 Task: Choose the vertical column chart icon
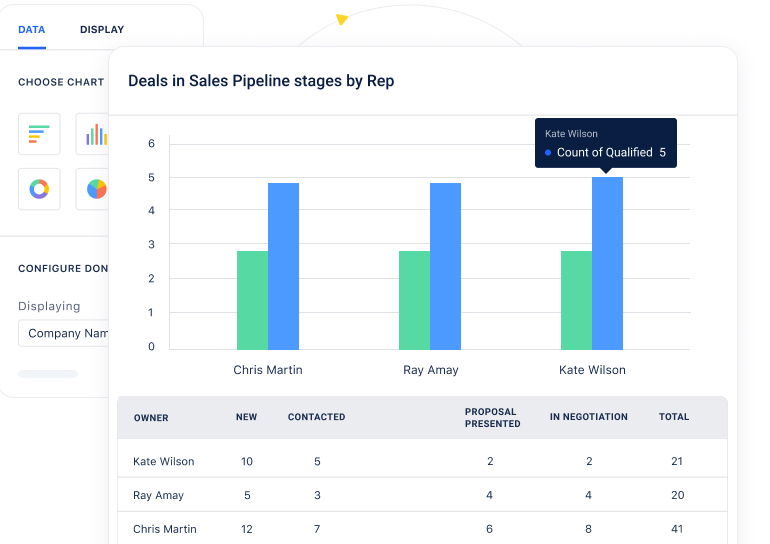[94, 134]
